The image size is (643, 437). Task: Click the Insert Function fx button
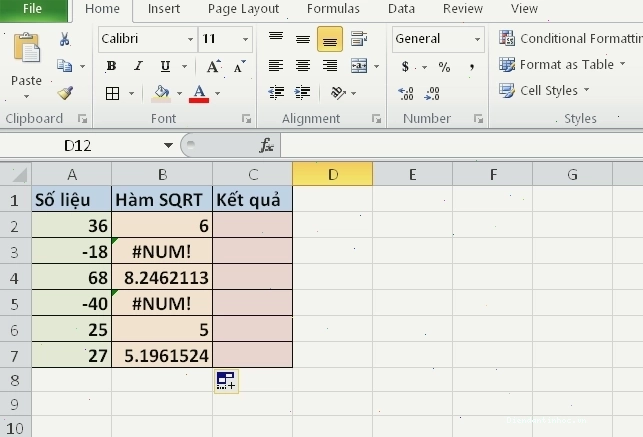266,145
